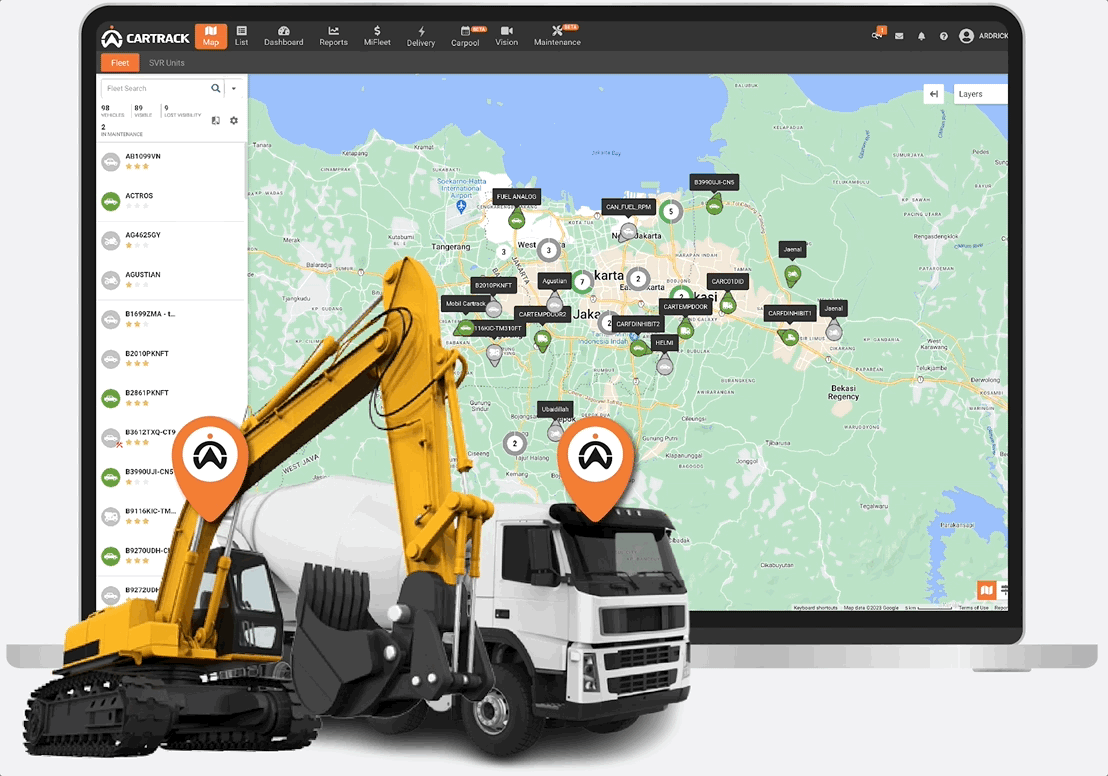
Task: Select vehicle AG4625GY in the list
Action: click(x=170, y=240)
